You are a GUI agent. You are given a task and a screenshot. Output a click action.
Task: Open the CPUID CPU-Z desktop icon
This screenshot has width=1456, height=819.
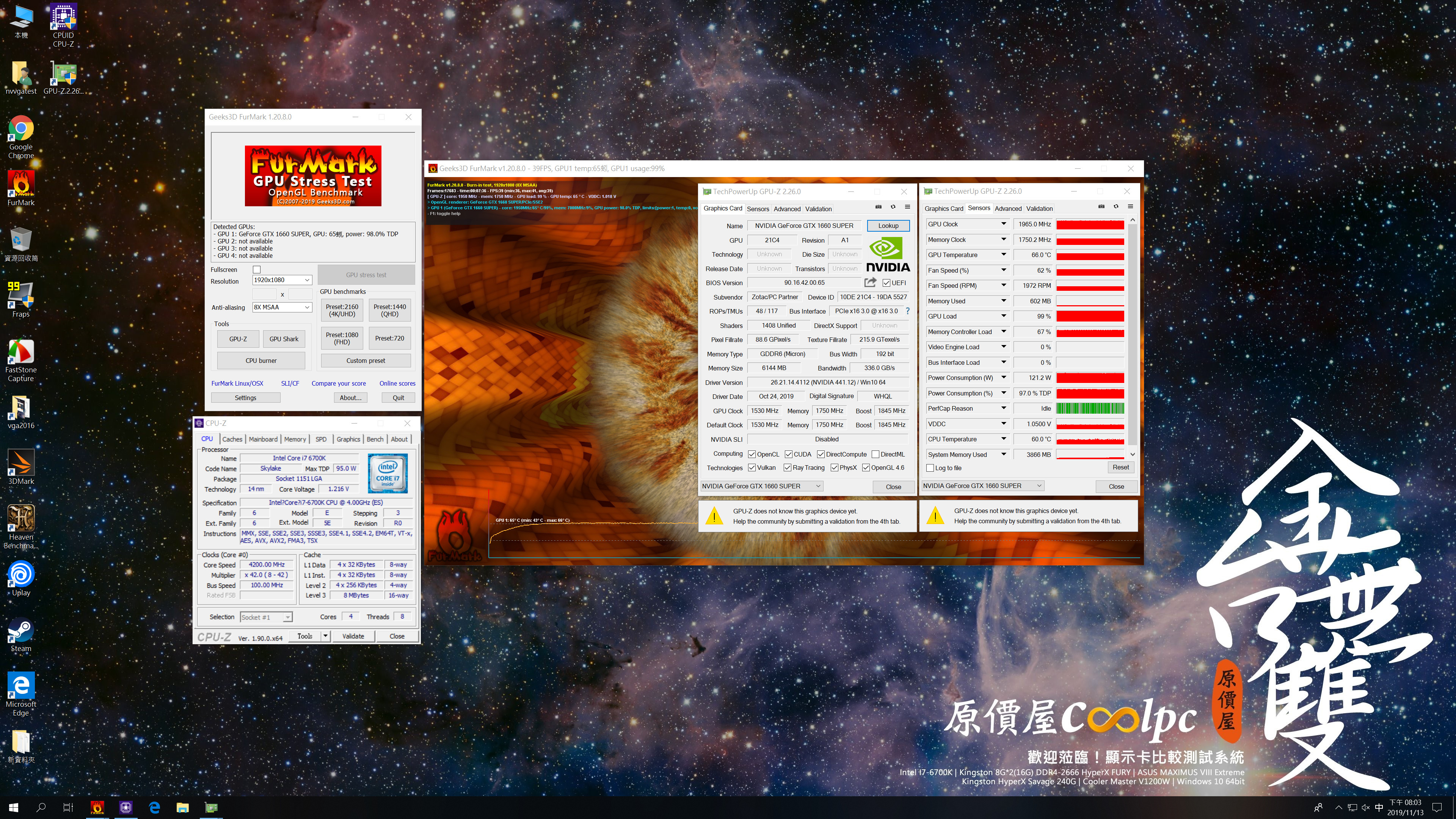coord(63,25)
